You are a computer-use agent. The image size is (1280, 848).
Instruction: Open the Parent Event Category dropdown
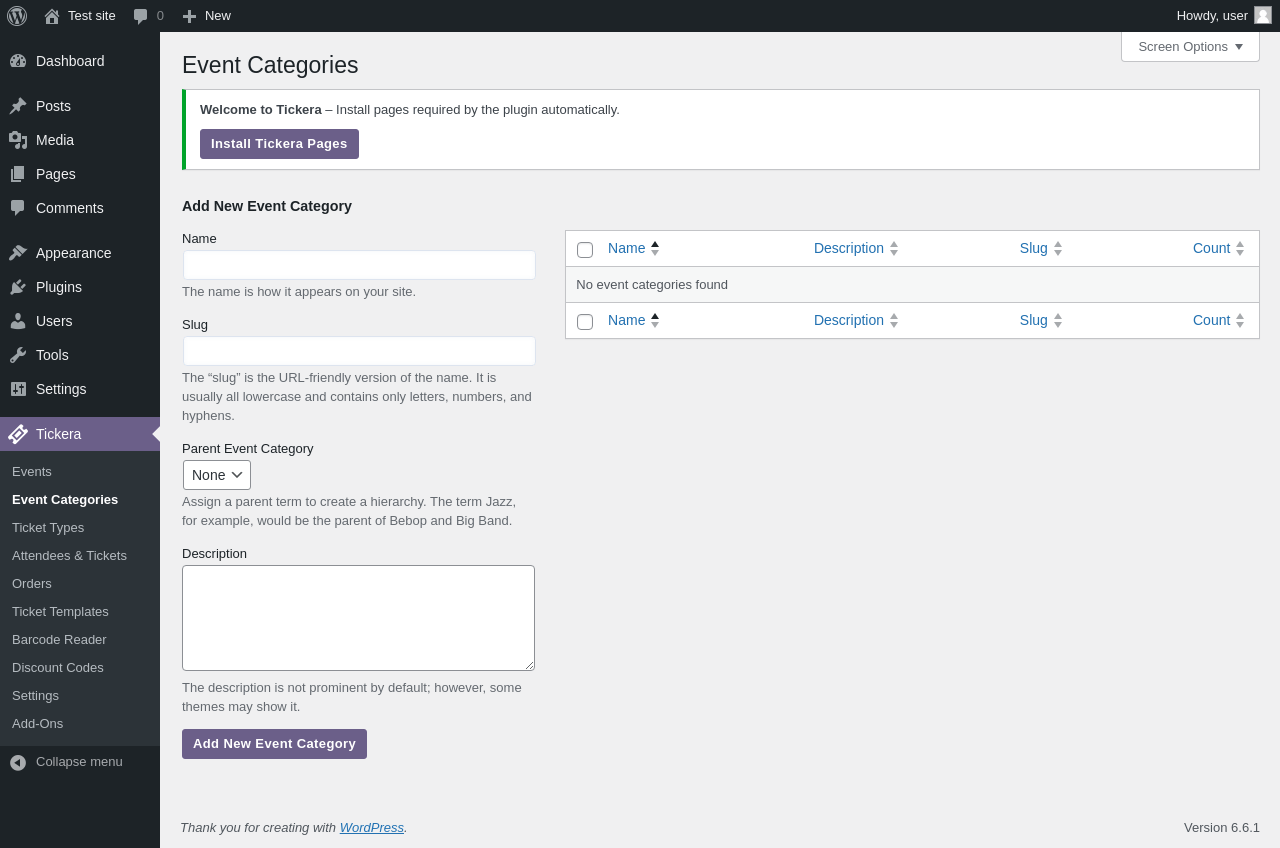point(217,475)
